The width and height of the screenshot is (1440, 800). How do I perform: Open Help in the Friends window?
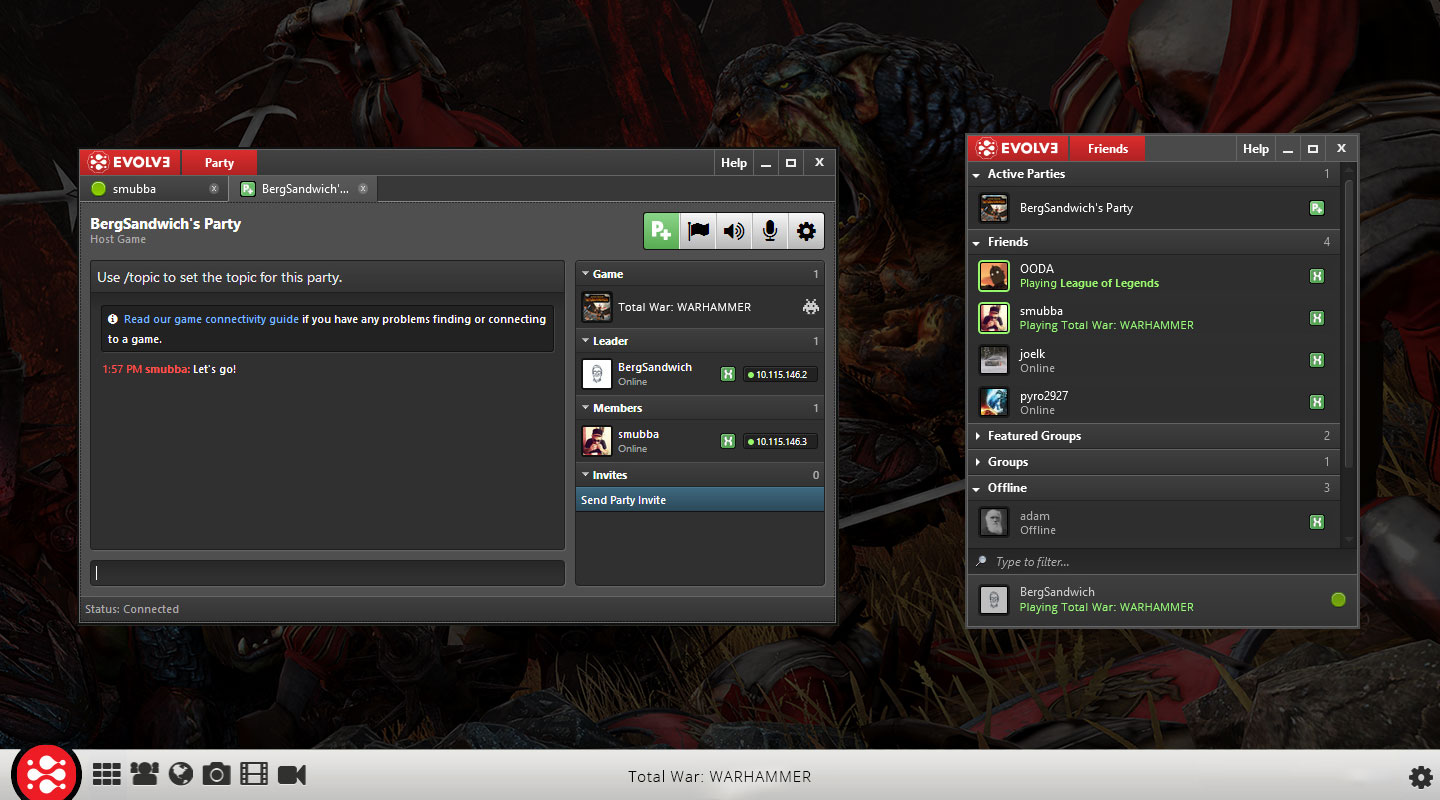tap(1256, 149)
